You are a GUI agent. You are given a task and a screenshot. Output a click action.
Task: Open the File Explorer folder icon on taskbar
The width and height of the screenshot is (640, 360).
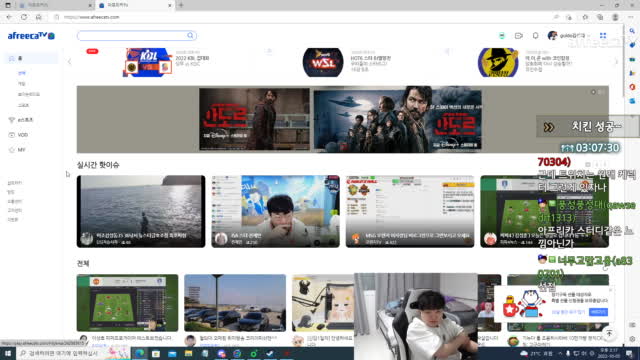[188, 353]
